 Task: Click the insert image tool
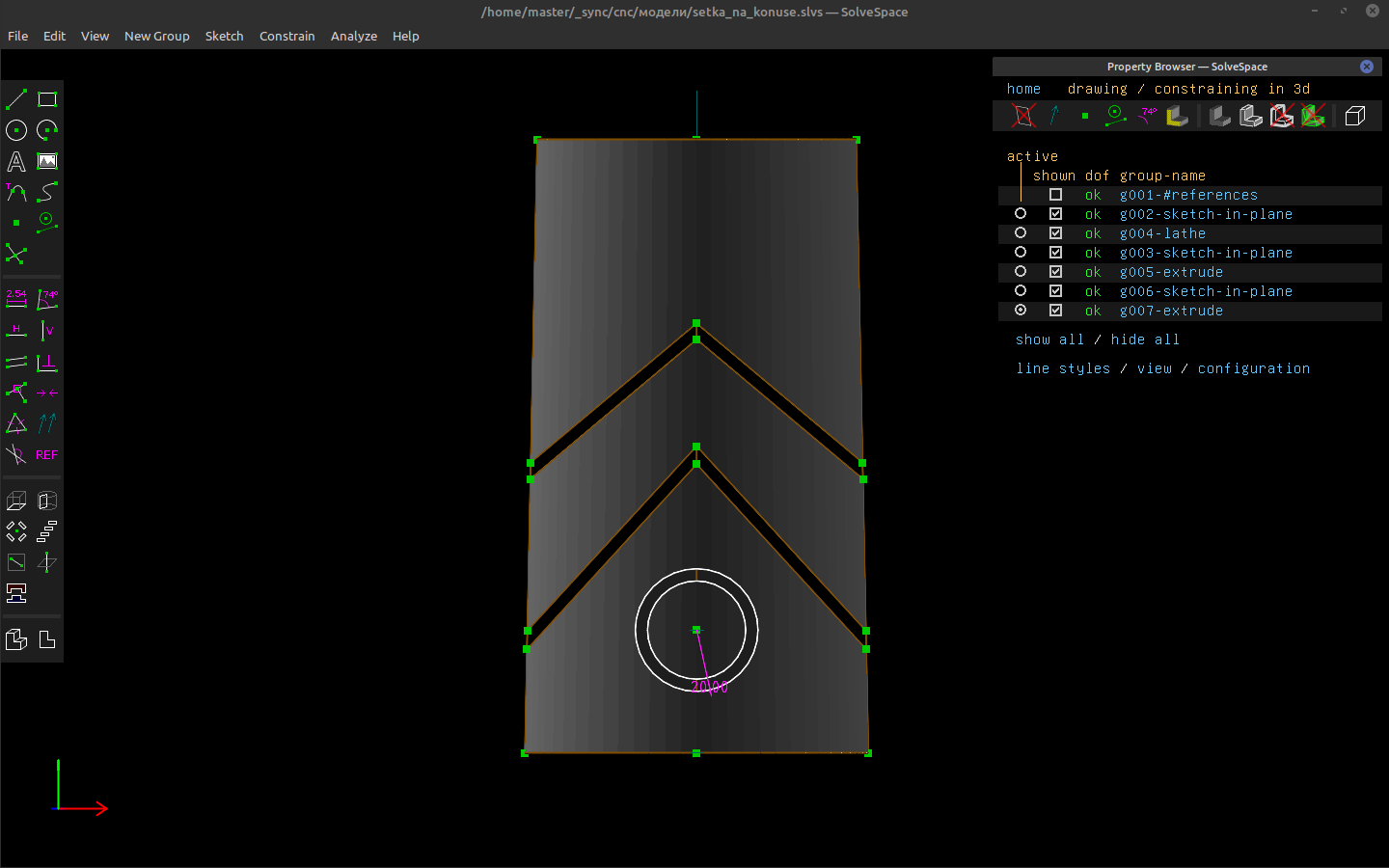coord(47,161)
